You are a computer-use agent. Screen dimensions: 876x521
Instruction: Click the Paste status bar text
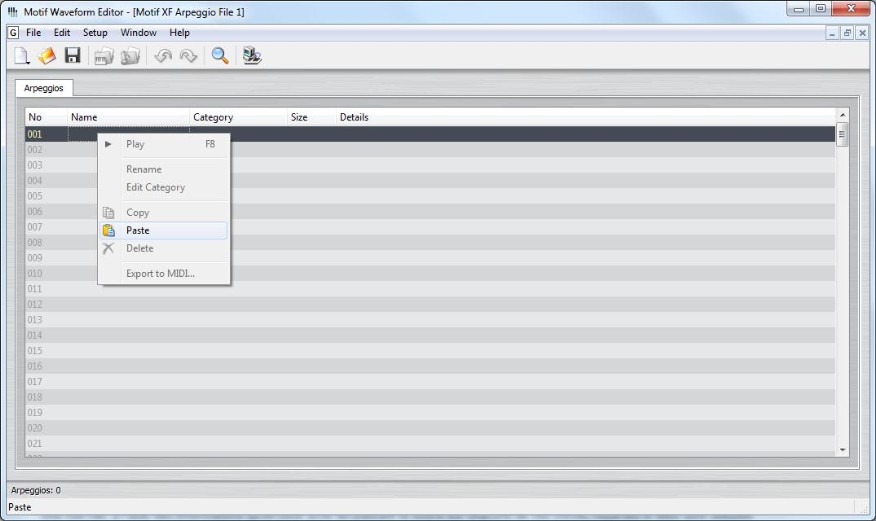[20, 508]
